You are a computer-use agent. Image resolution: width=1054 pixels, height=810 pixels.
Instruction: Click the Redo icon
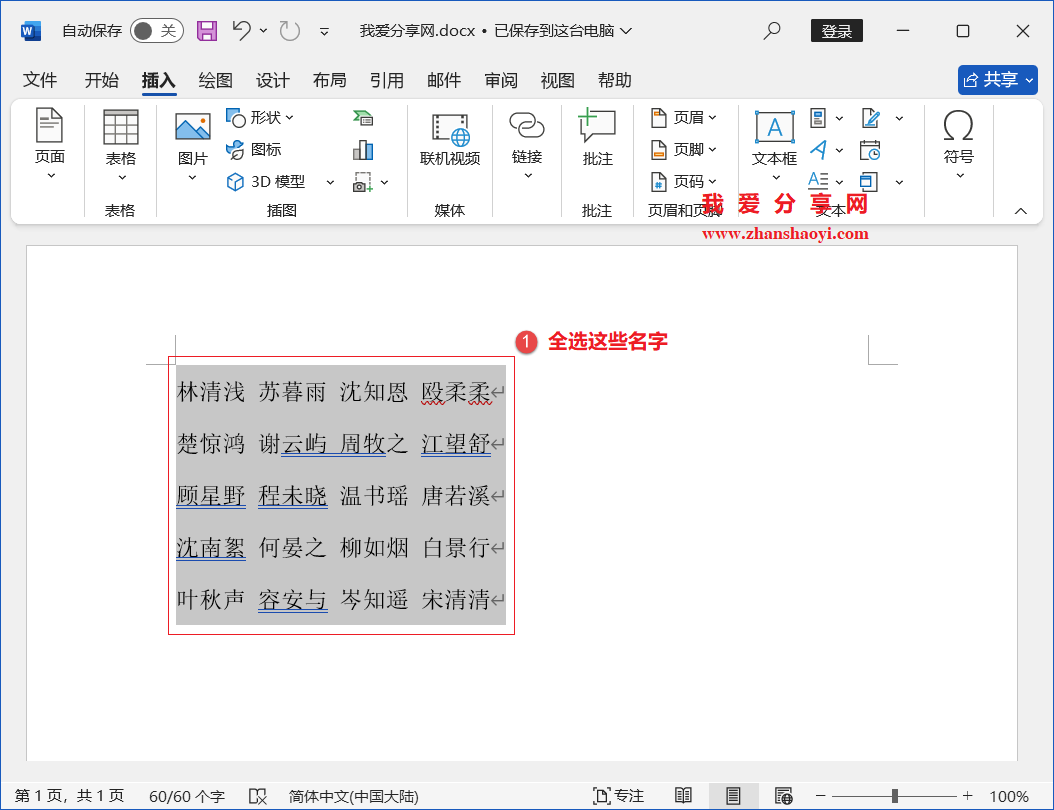[x=290, y=31]
